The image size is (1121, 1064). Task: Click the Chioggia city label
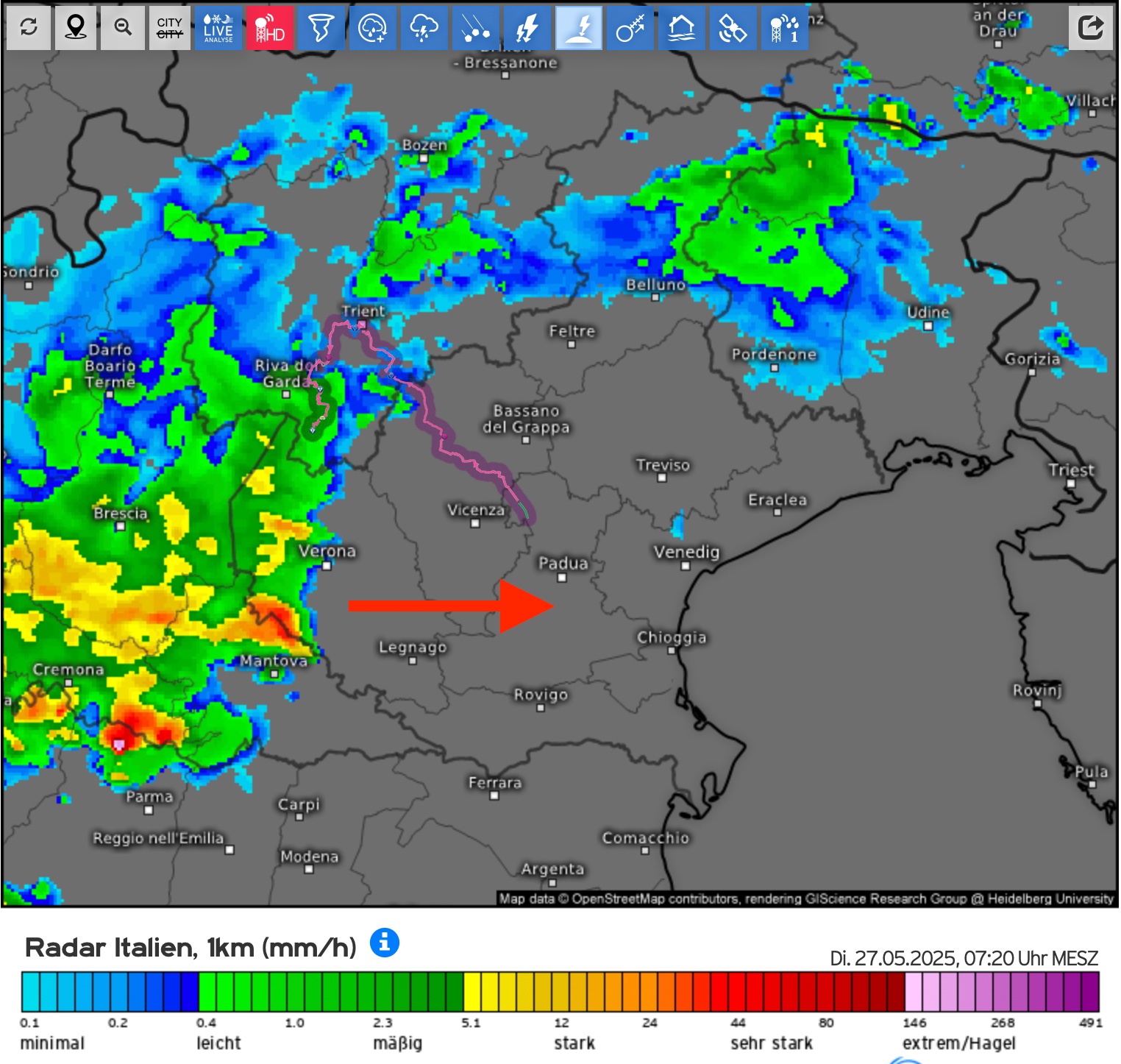(x=672, y=637)
